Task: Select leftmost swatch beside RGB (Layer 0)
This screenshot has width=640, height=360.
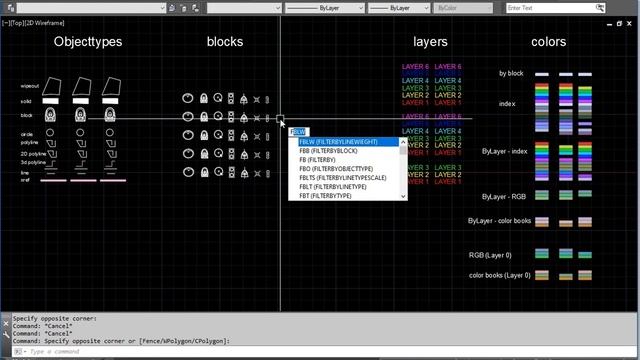Action: pyautogui.click(x=542, y=253)
